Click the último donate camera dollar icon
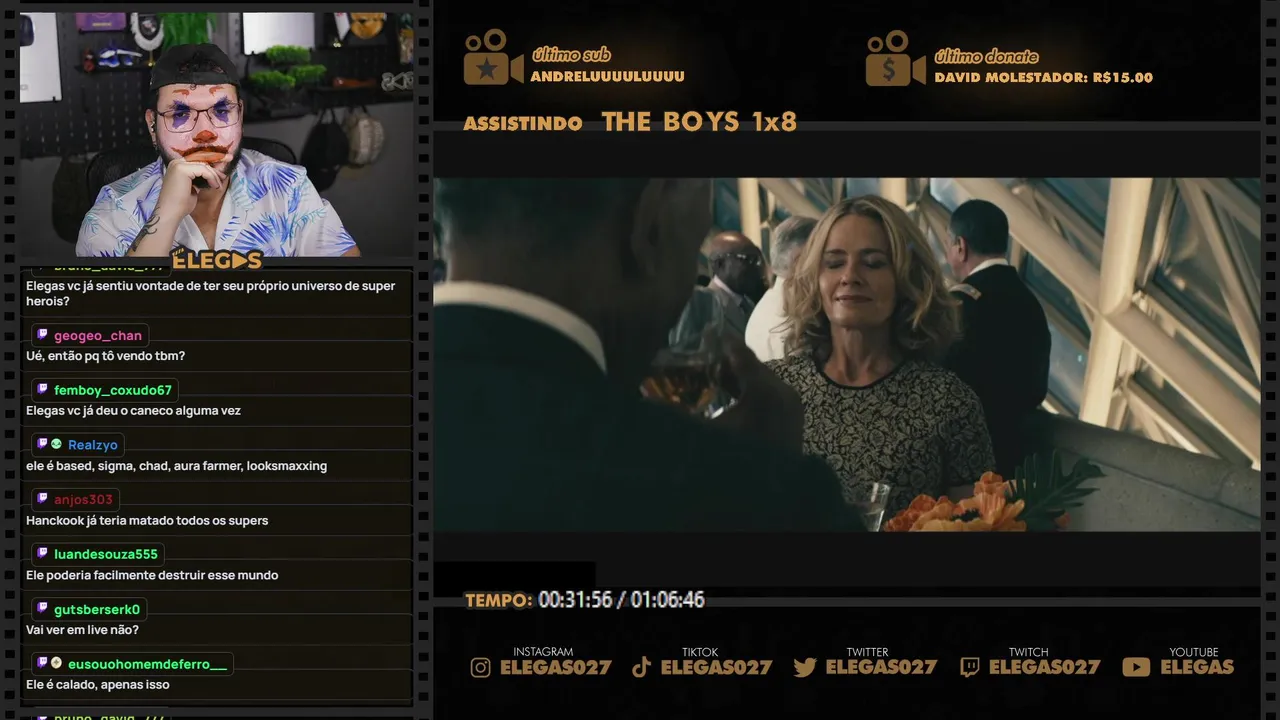Viewport: 1280px width, 720px height. point(895,58)
